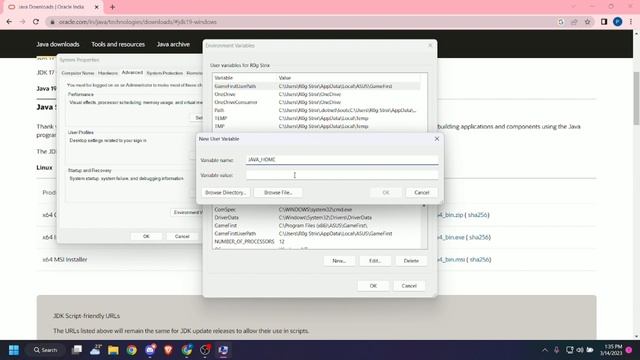Click OK in Environment Variables window
Screen dimensions: 640x360
point(373,286)
